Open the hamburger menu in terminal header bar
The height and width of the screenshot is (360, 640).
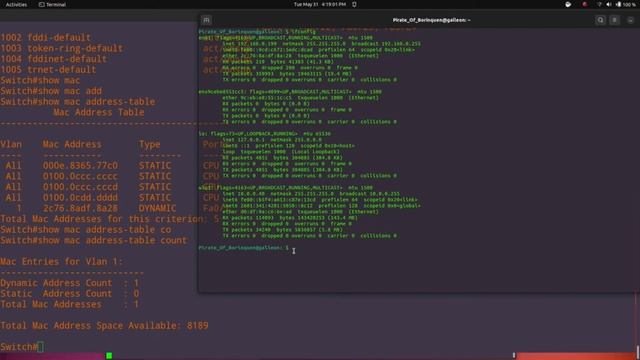(x=615, y=20)
